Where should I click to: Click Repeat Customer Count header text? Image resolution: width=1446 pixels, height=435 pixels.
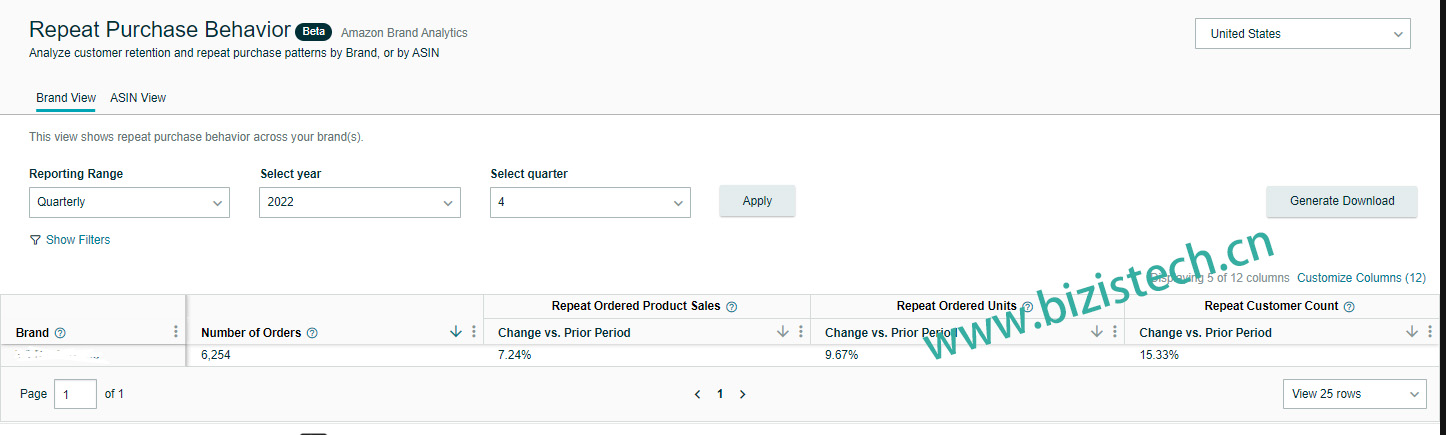point(1271,306)
